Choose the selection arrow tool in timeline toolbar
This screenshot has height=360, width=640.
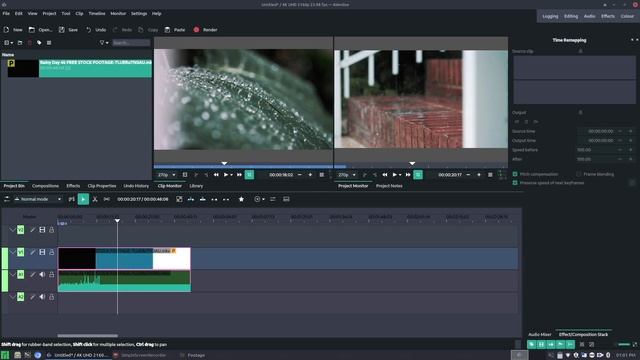83,199
